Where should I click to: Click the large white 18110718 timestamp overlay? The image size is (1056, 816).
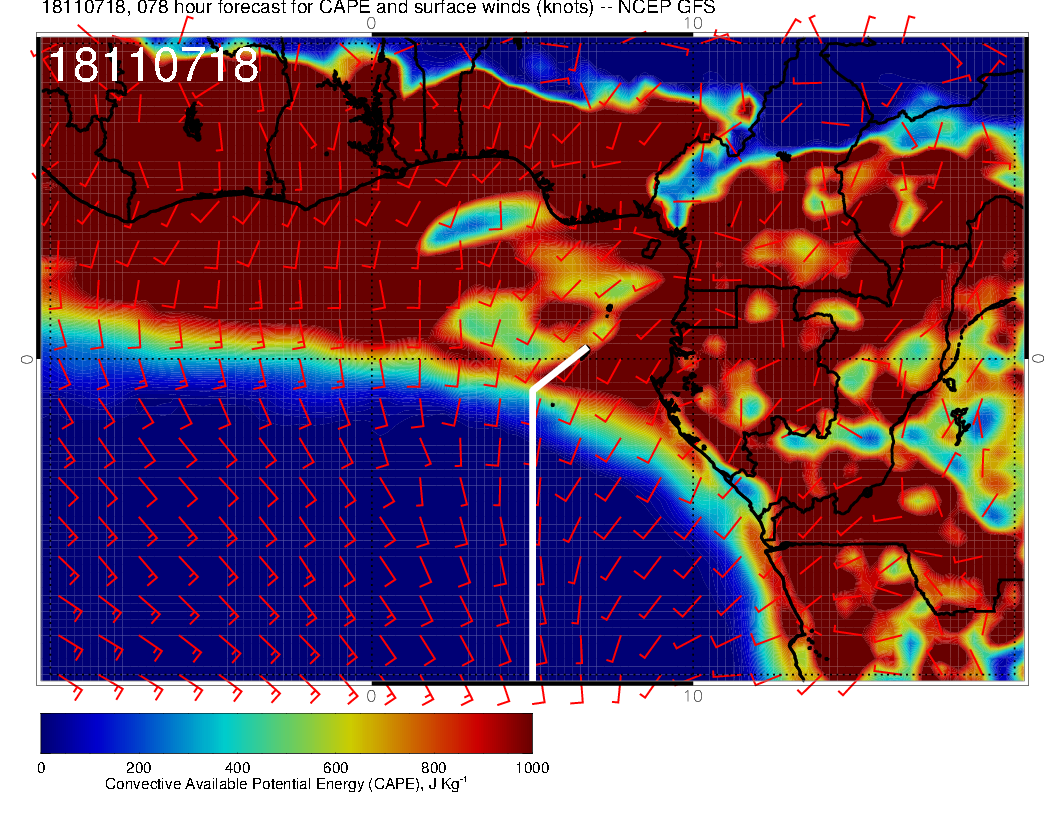(x=153, y=66)
